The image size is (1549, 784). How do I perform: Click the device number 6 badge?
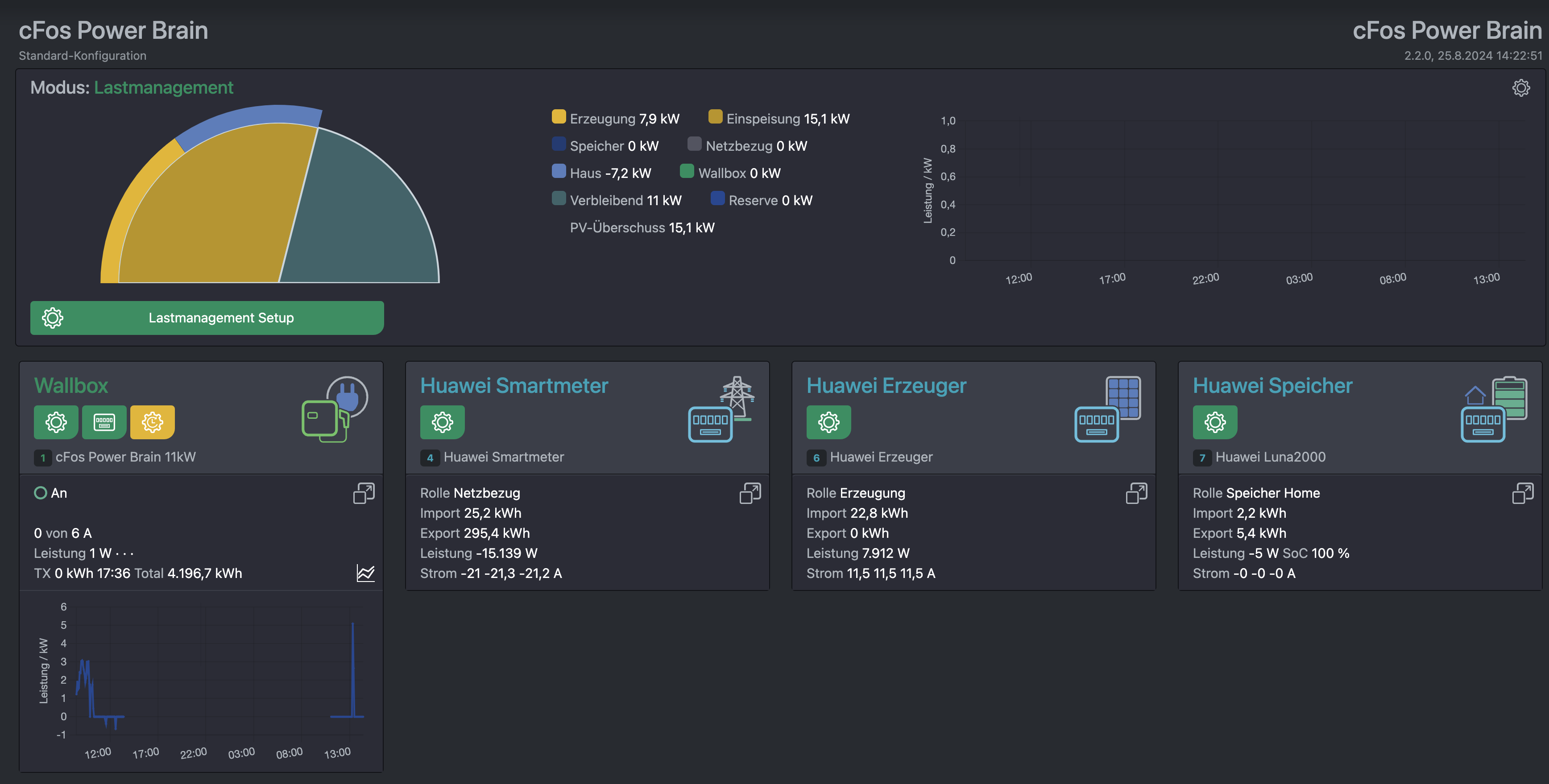[x=816, y=458]
